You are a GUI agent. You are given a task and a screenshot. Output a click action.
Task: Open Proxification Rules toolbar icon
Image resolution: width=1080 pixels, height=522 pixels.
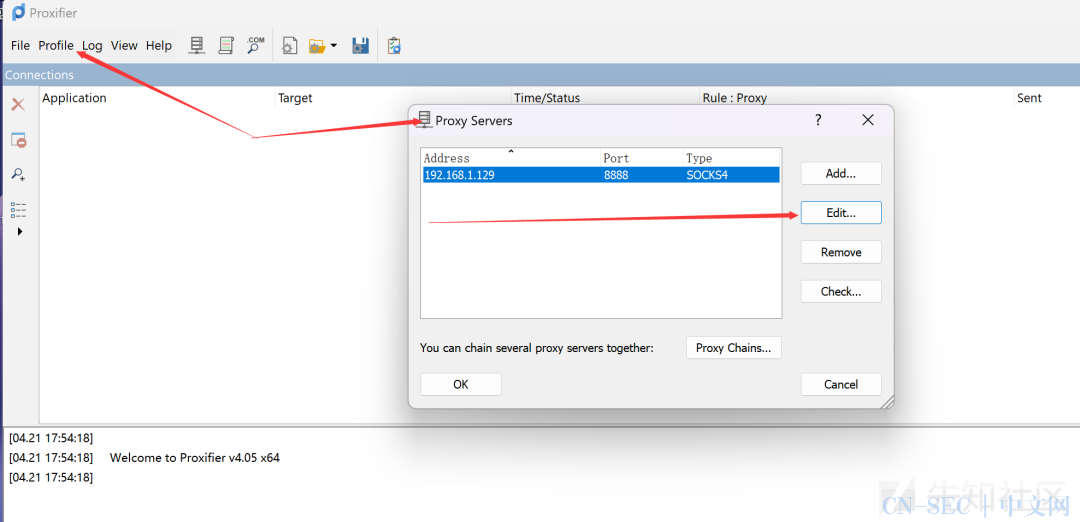point(226,45)
